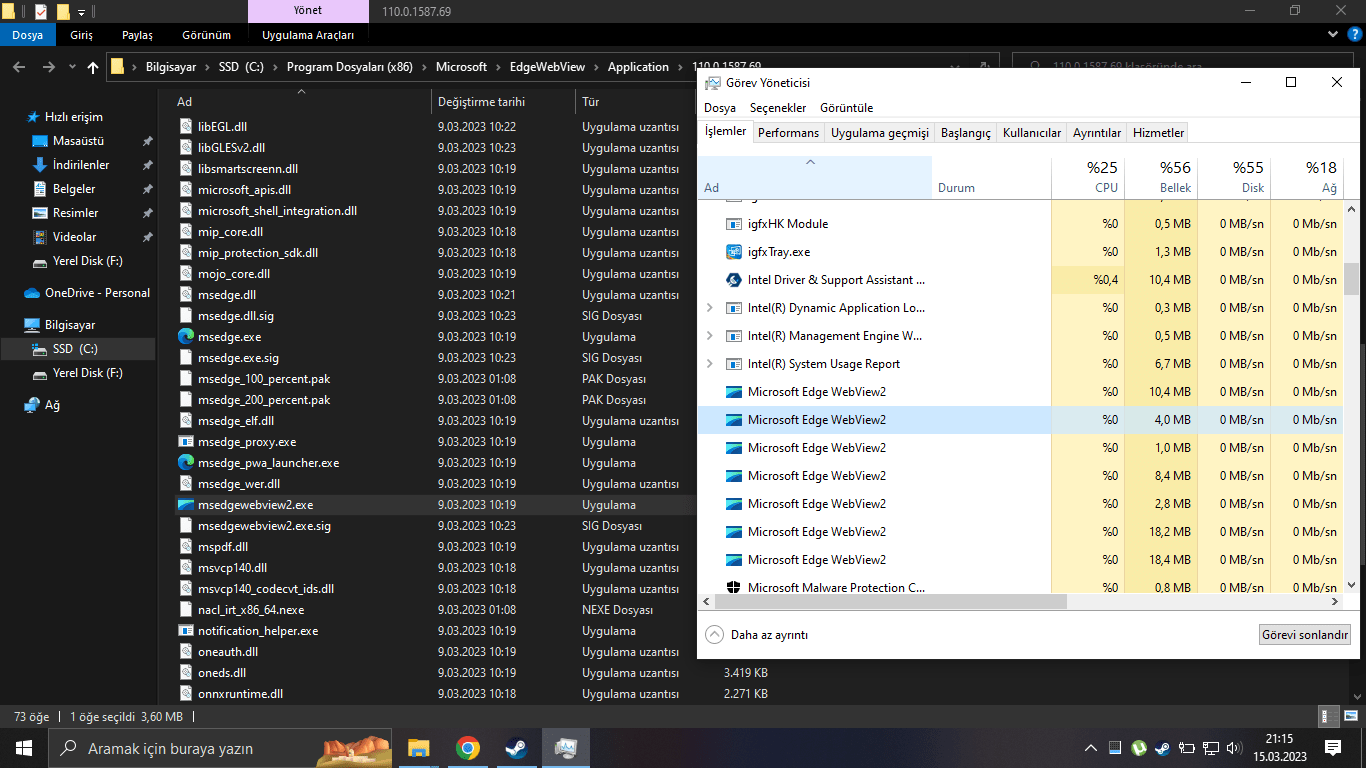Viewport: 1366px width, 768px height.
Task: Open the Customize Quick Access Toolbar dropdown
Action: pyautogui.click(x=81, y=12)
